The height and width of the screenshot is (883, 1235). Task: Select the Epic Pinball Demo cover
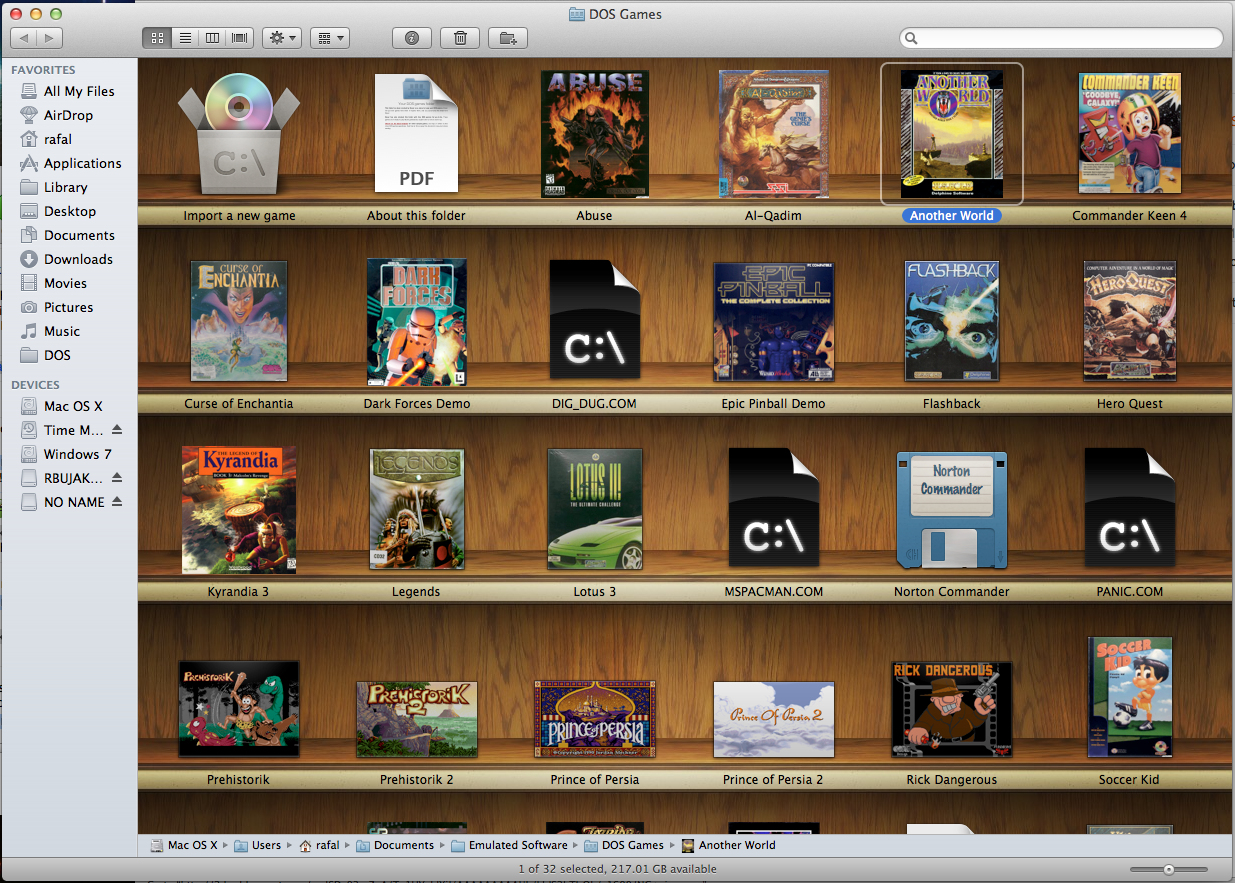click(x=773, y=322)
